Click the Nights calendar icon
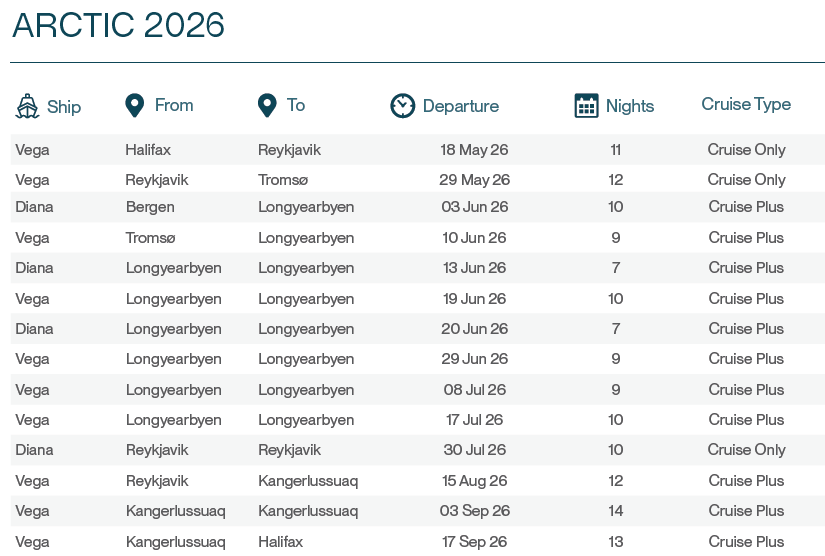Screen dimensions: 825x556 (586, 106)
